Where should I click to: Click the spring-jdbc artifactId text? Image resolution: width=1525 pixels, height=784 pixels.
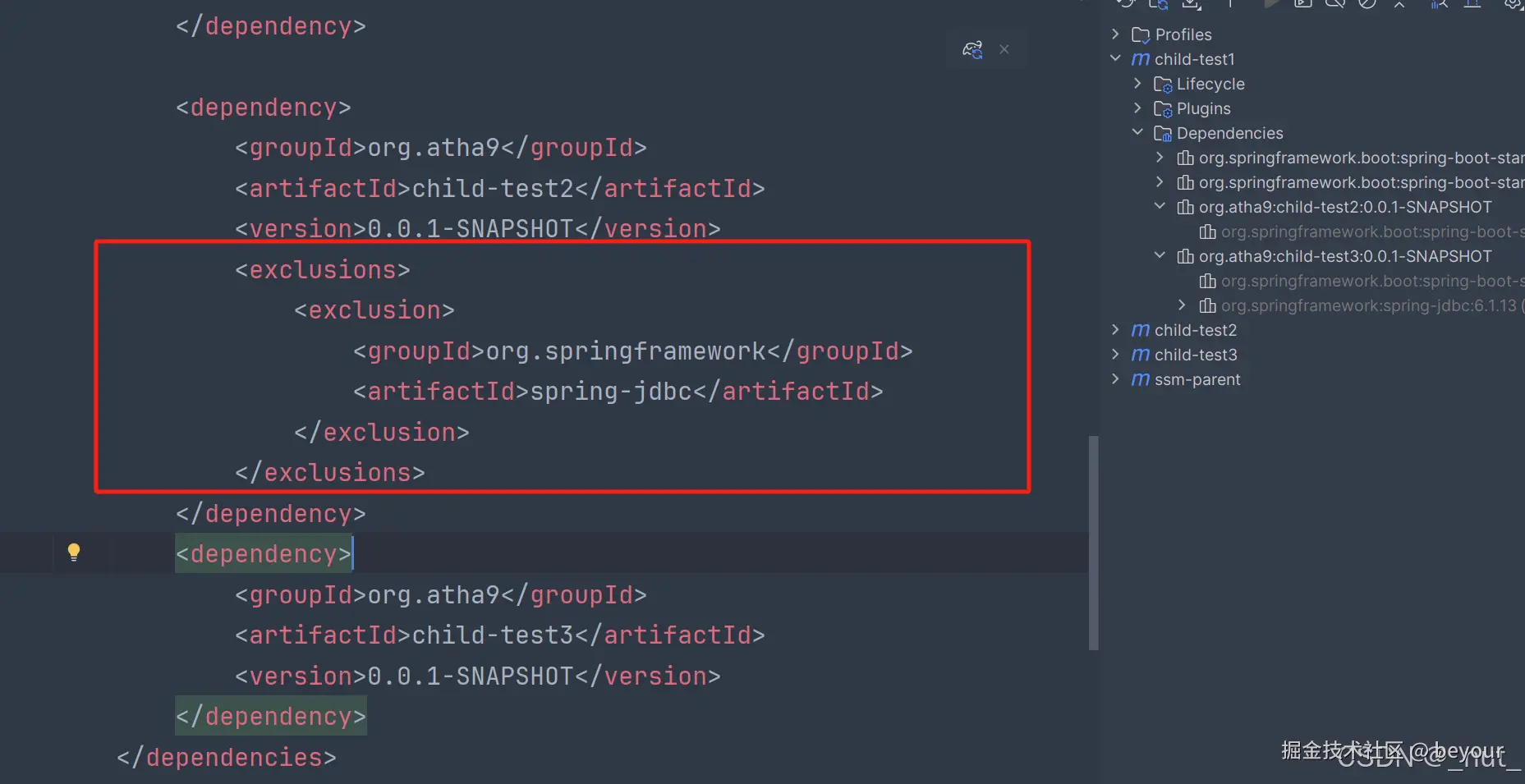[612, 392]
